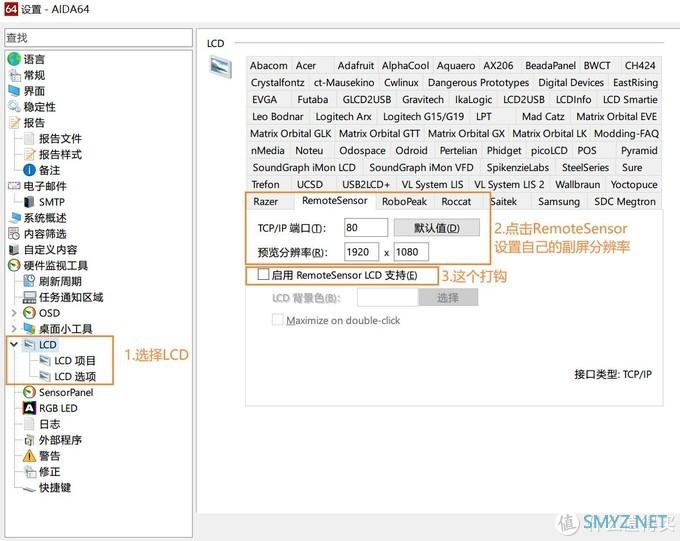The width and height of the screenshot is (680, 541).
Task: Select LCD 项目 in the tree
Action: (x=75, y=361)
